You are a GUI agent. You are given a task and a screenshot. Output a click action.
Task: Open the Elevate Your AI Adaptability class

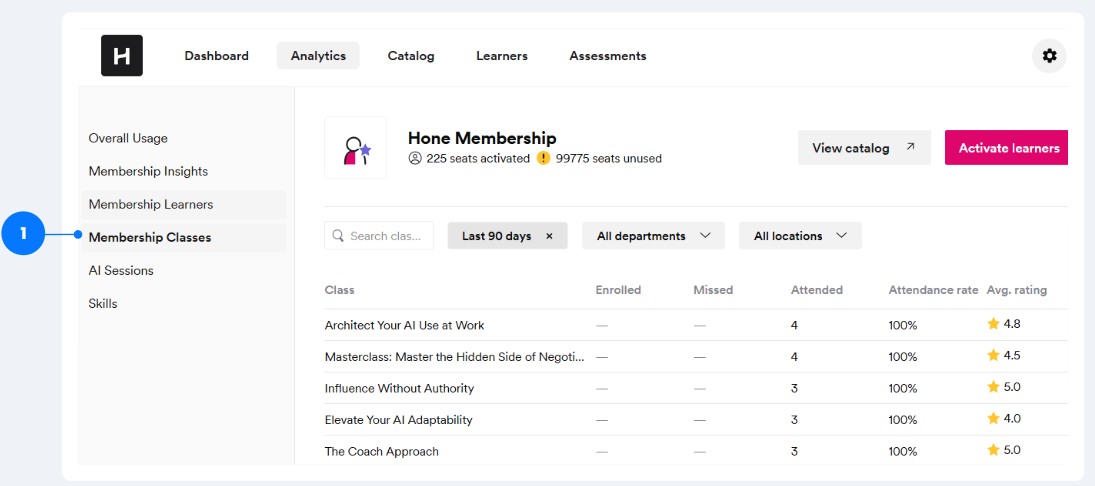click(399, 420)
